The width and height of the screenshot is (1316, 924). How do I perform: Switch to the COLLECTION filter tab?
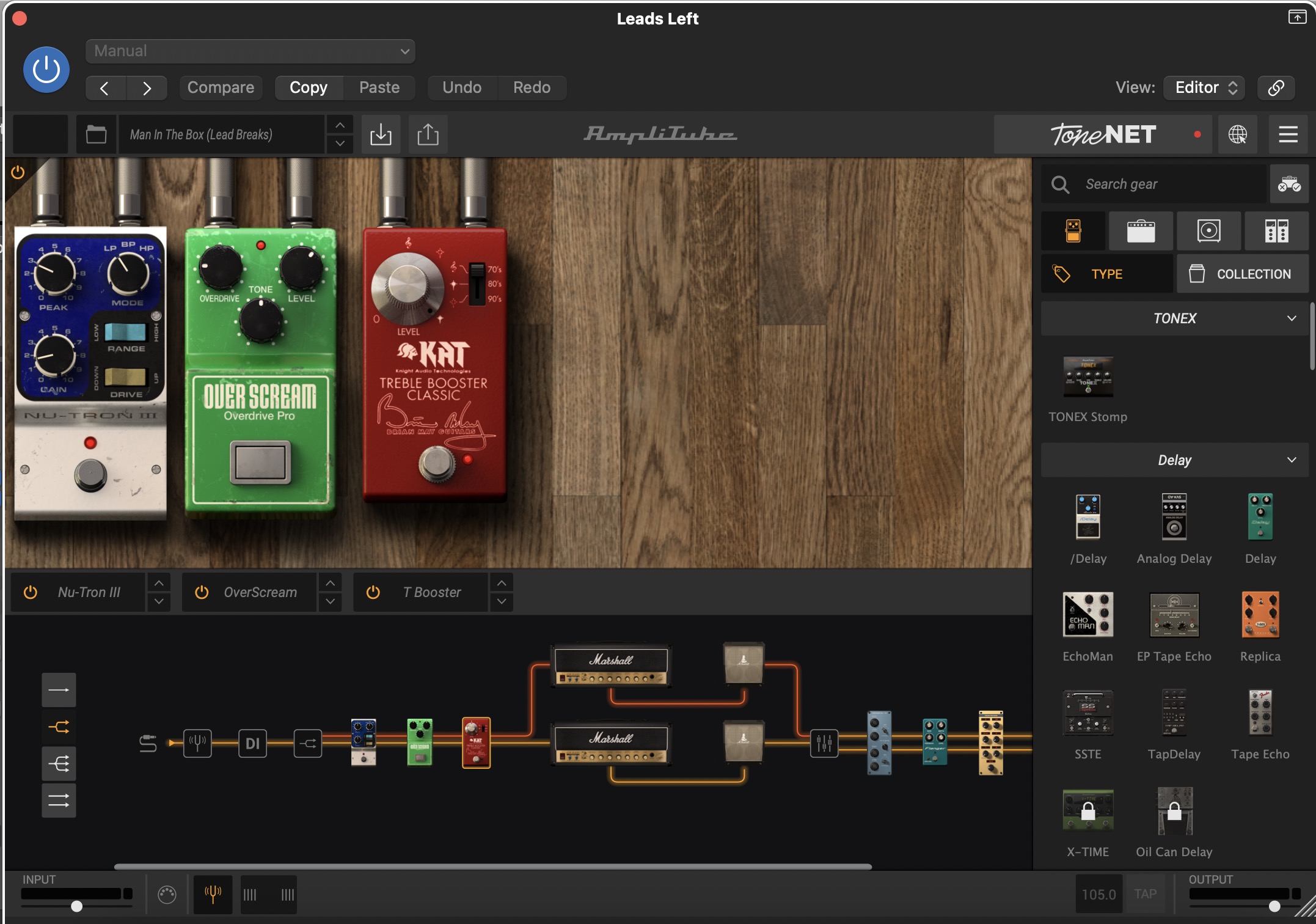[1242, 274]
